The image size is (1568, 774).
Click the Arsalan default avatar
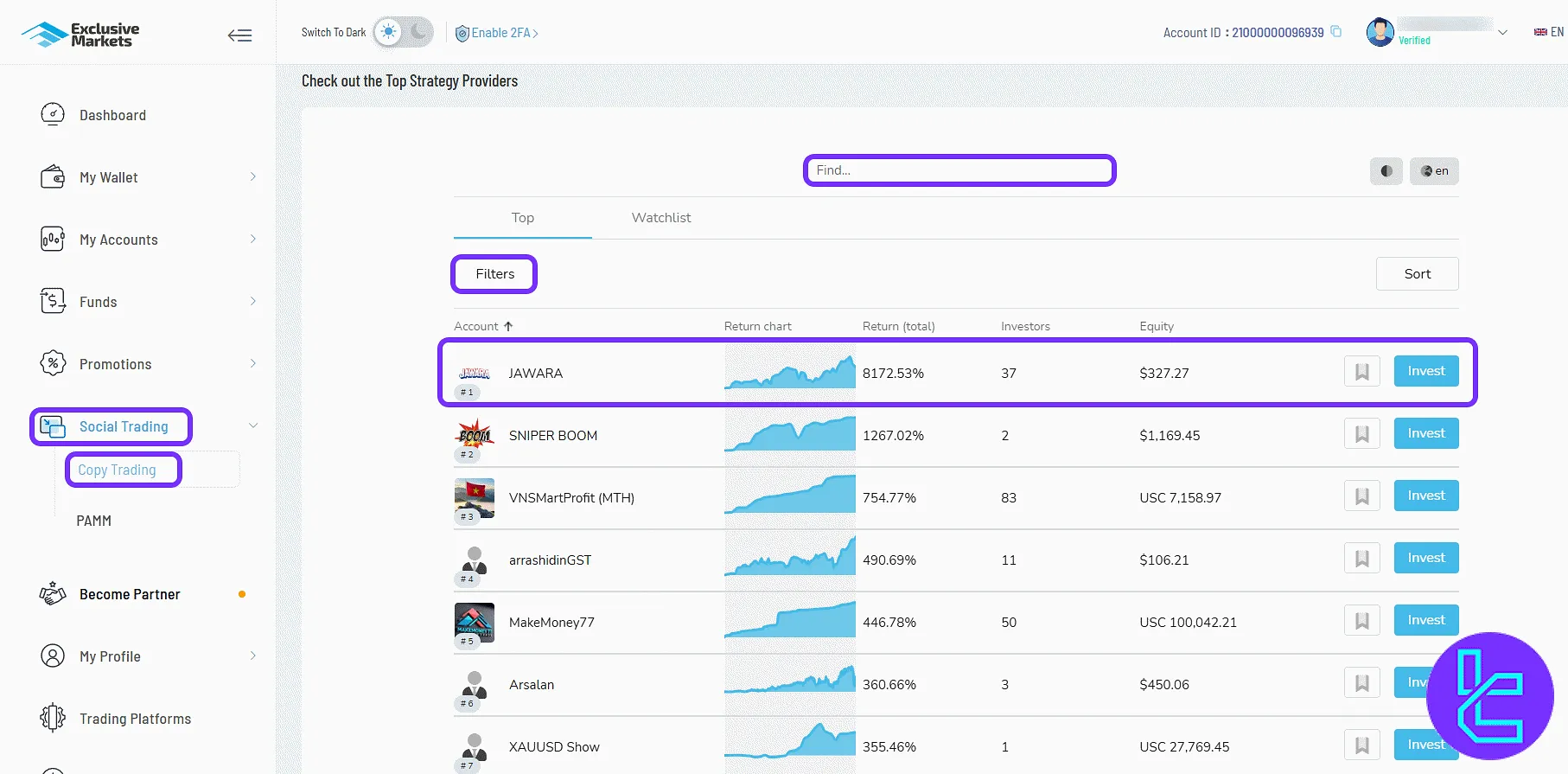coord(475,685)
